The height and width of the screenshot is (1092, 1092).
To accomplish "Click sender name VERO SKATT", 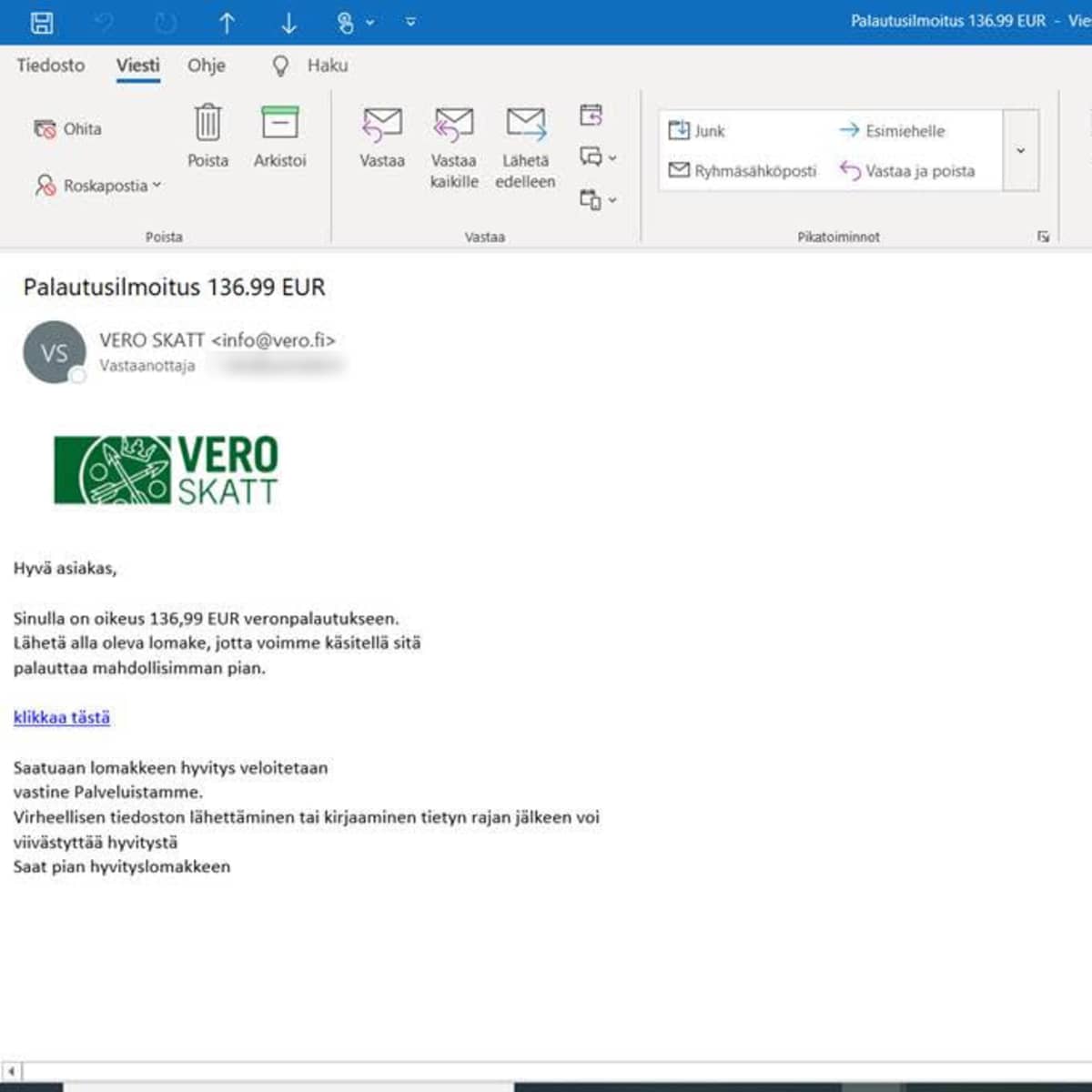I will click(x=152, y=340).
